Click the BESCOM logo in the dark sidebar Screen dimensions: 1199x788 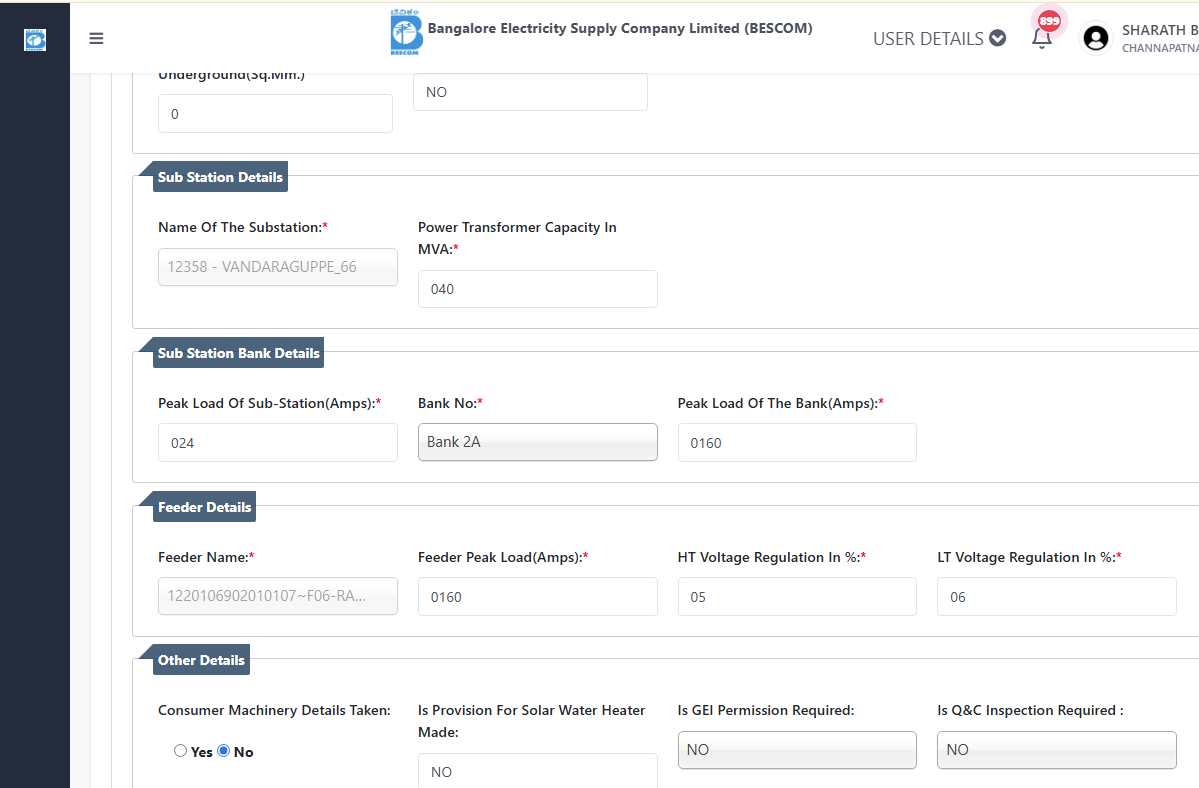(x=35, y=40)
